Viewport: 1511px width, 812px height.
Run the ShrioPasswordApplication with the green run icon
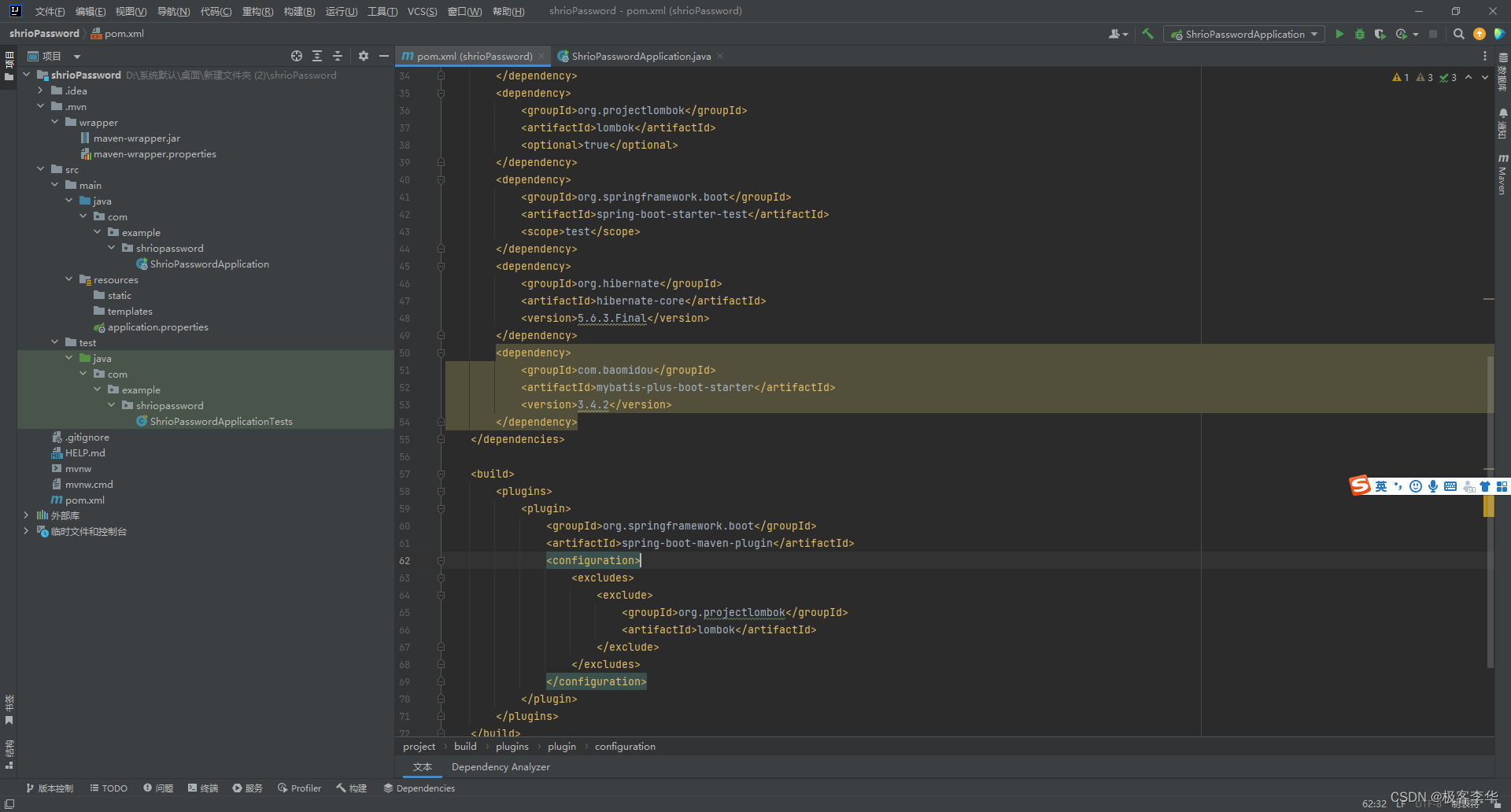(1339, 34)
